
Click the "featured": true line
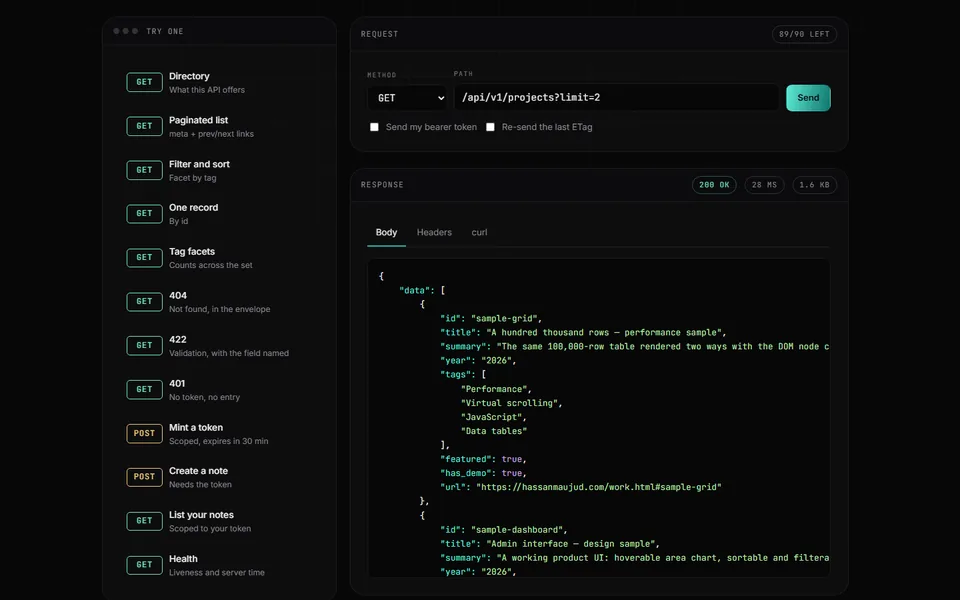click(x=483, y=459)
